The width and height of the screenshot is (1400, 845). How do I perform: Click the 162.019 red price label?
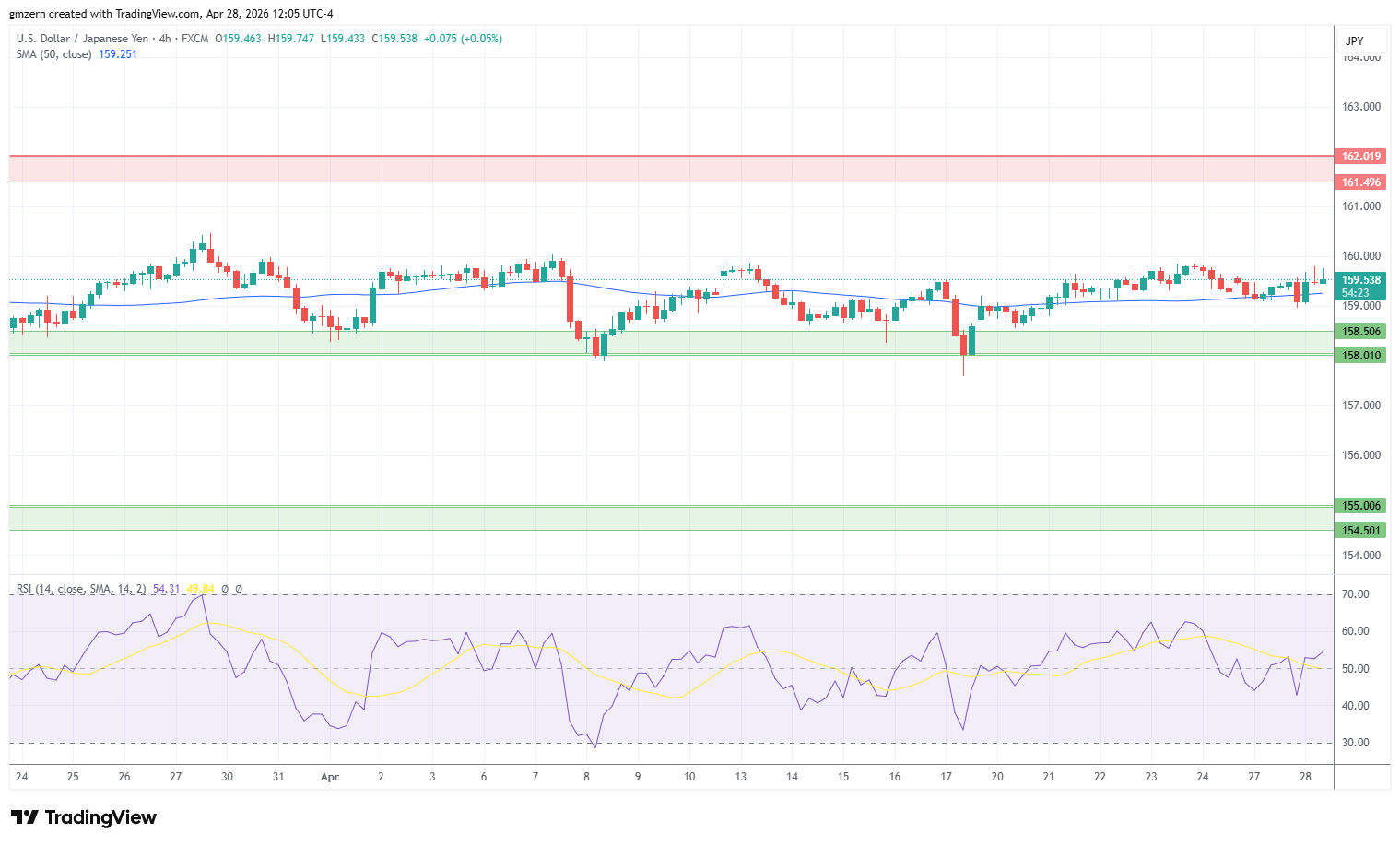(1360, 157)
